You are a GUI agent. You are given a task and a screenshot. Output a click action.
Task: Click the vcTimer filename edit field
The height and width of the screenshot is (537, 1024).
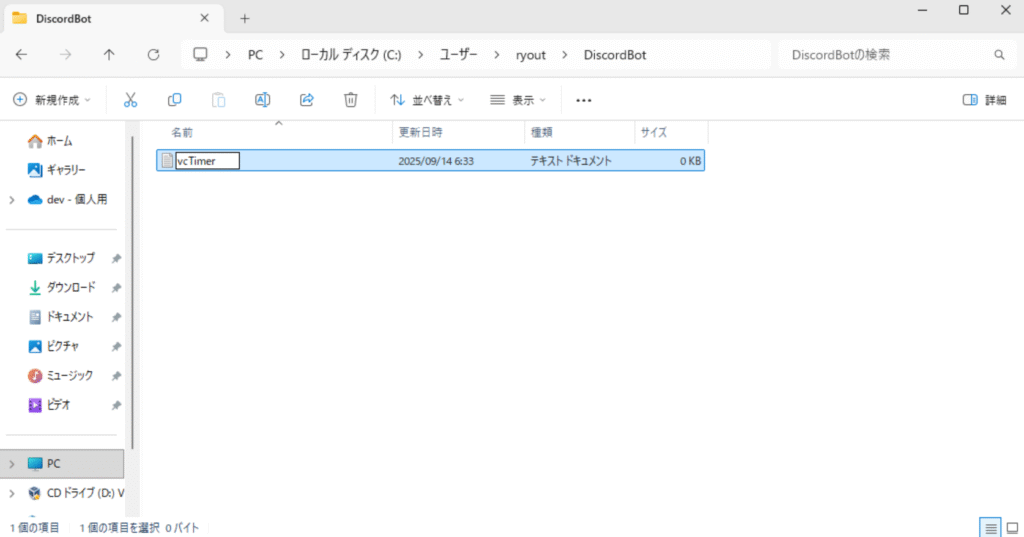[207, 161]
